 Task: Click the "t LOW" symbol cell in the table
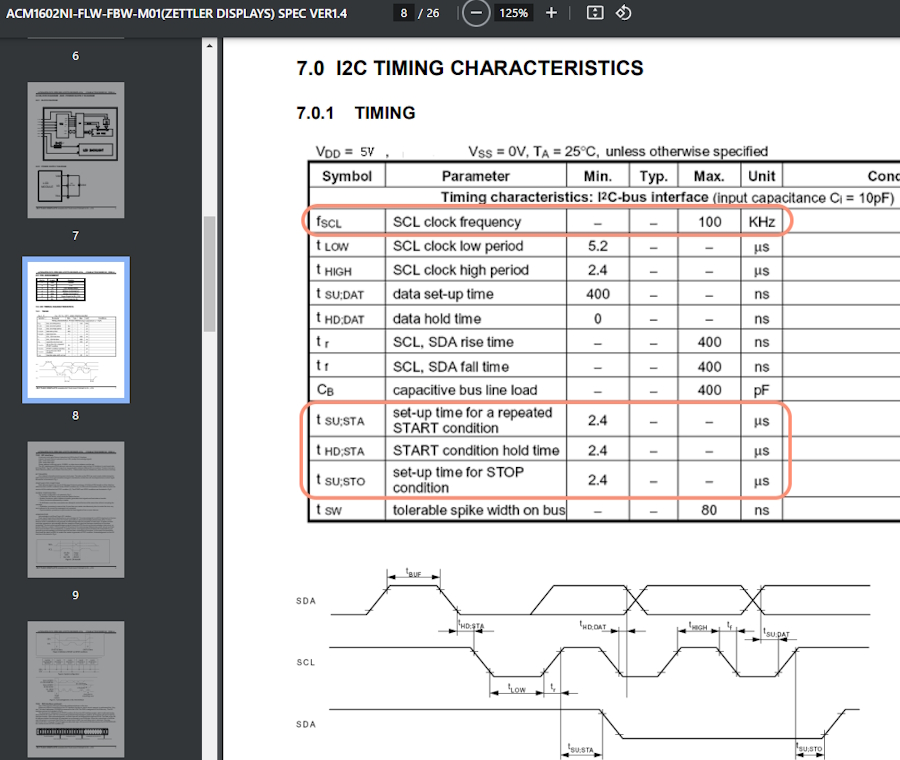coord(332,246)
